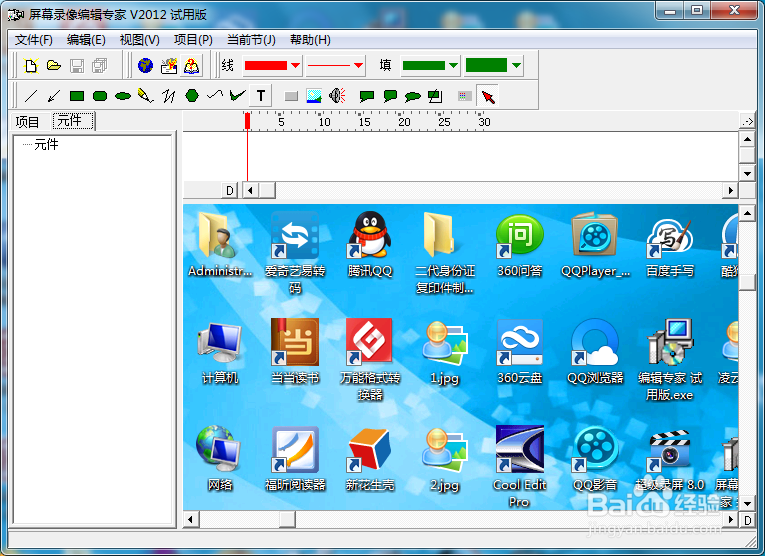Click timeline horizontal scrollbar right arrow
The image size is (765, 556).
[x=730, y=190]
